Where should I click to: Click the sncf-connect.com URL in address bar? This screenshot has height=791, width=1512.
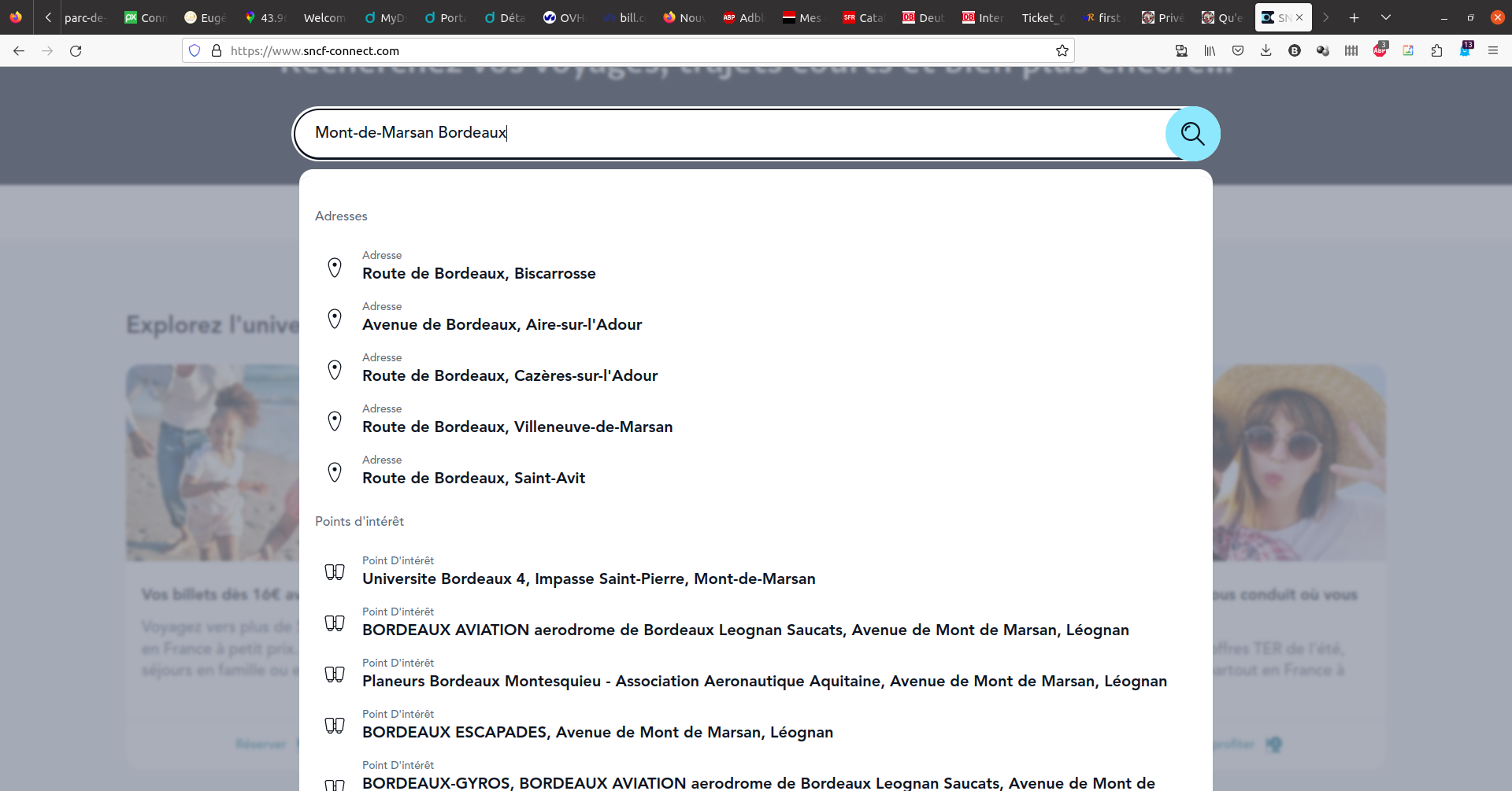point(315,50)
